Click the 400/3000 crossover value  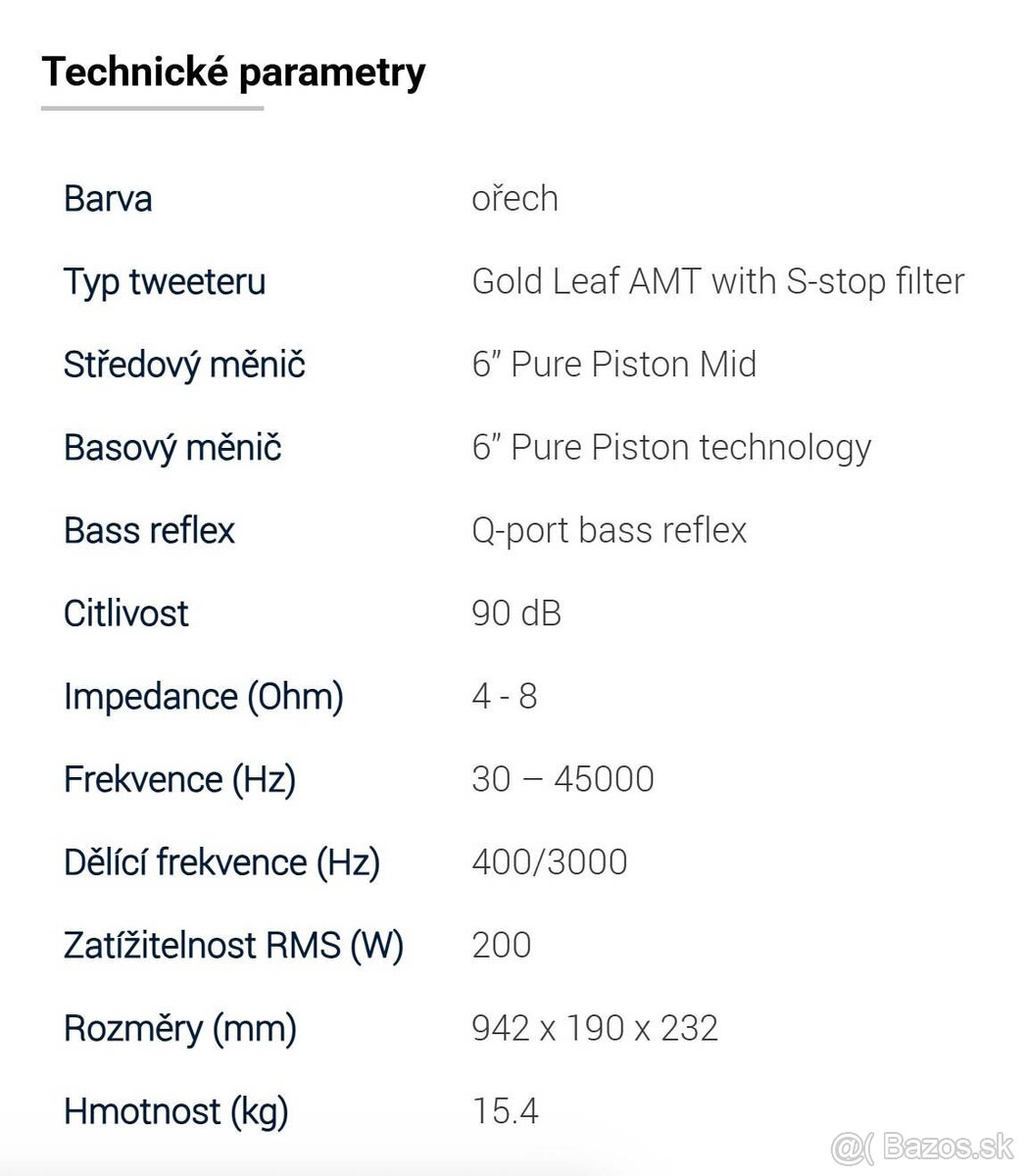549,862
